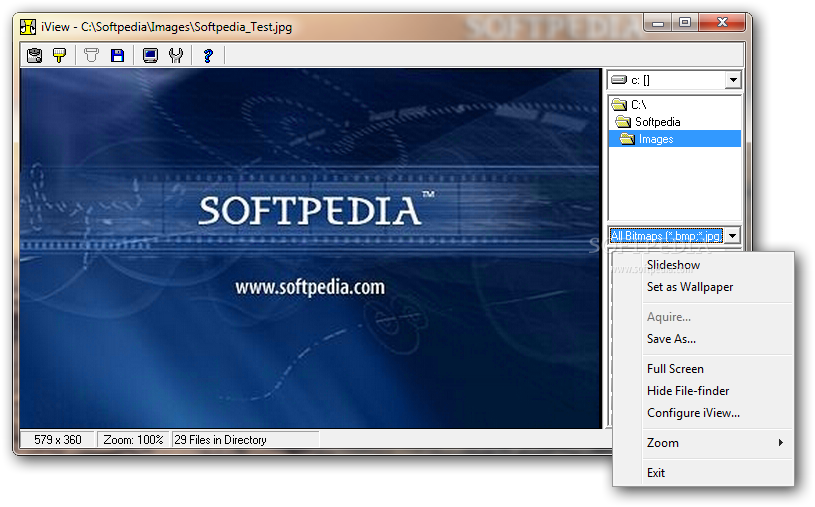Click the Zoom: 100% status bar entry
This screenshot has height=507, width=815.
133,440
